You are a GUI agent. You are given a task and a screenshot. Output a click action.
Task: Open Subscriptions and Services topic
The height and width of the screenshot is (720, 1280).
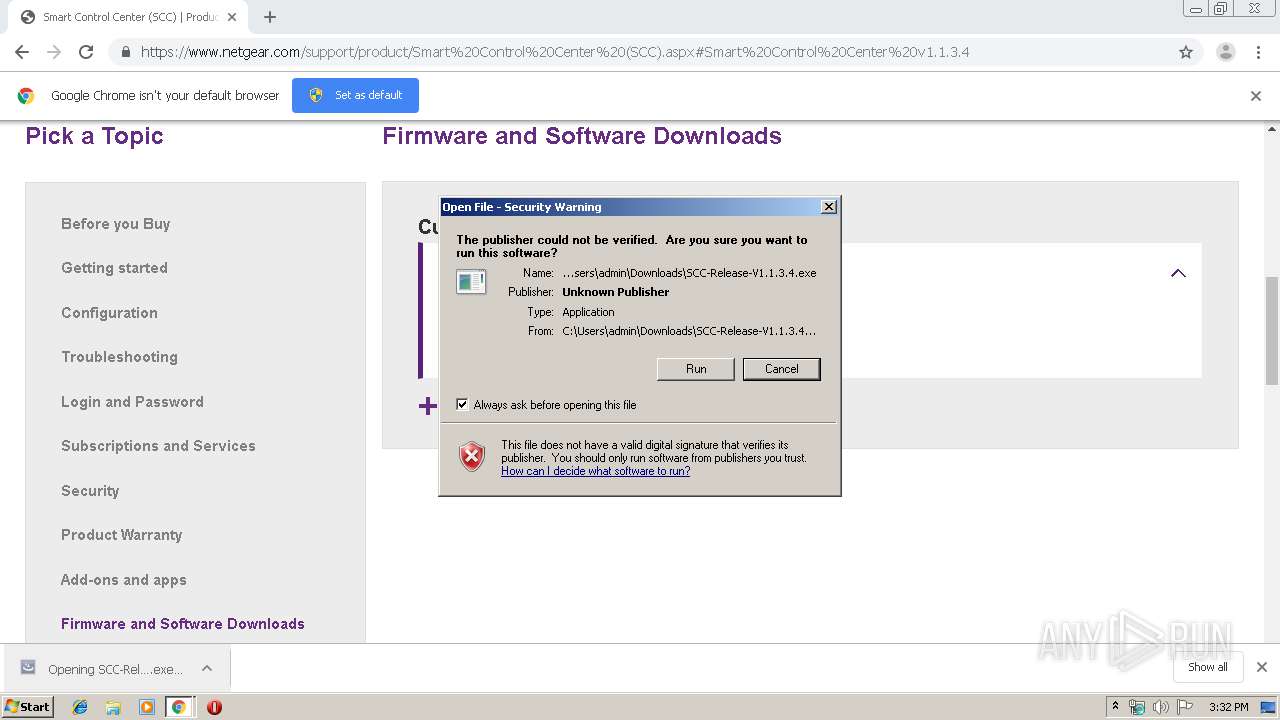[158, 446]
